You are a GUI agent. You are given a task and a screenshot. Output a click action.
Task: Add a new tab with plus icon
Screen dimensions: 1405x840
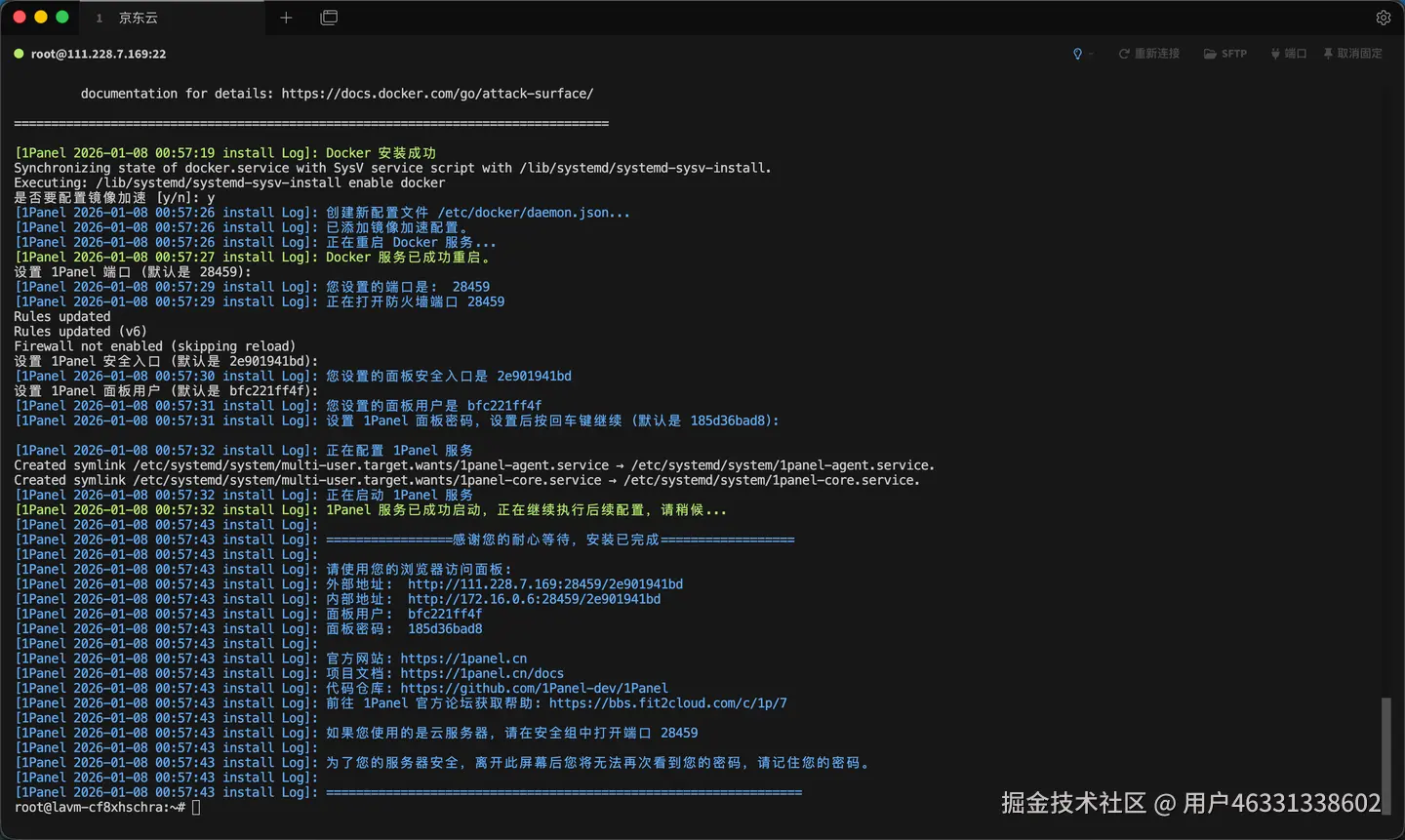(286, 18)
